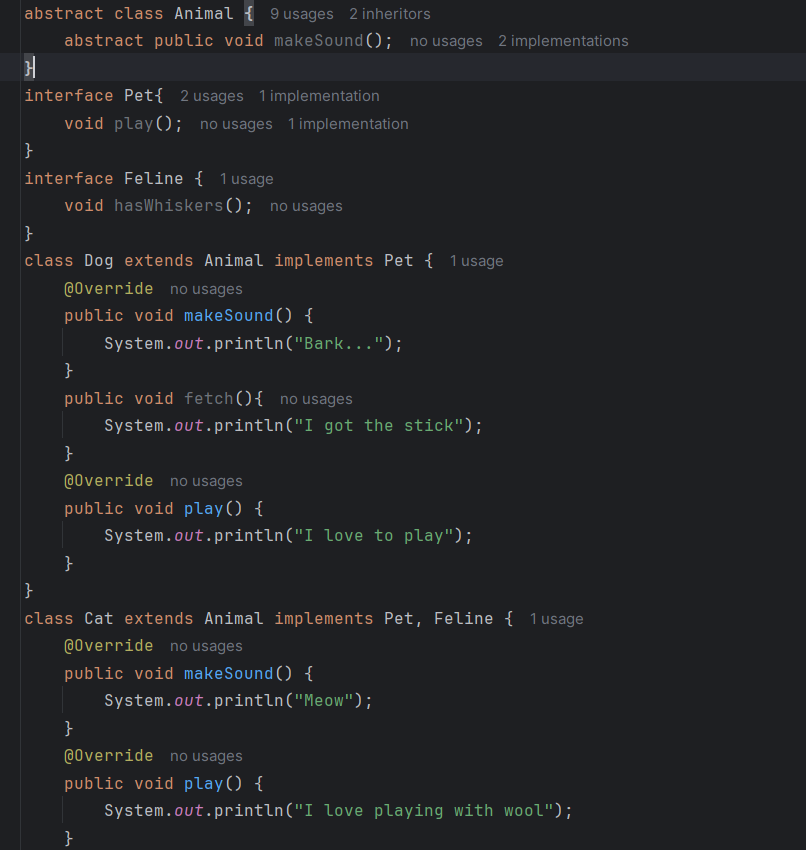Click 'Animal' in 'class Dog extends Animal'
The height and width of the screenshot is (850, 806).
[234, 261]
